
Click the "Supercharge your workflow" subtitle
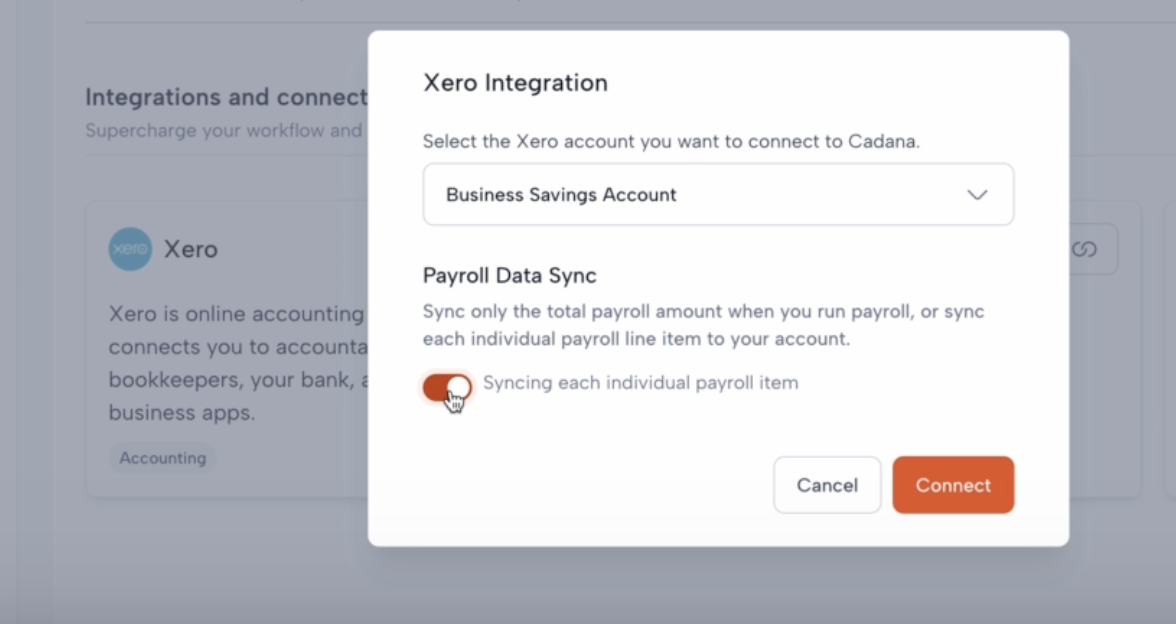point(223,131)
